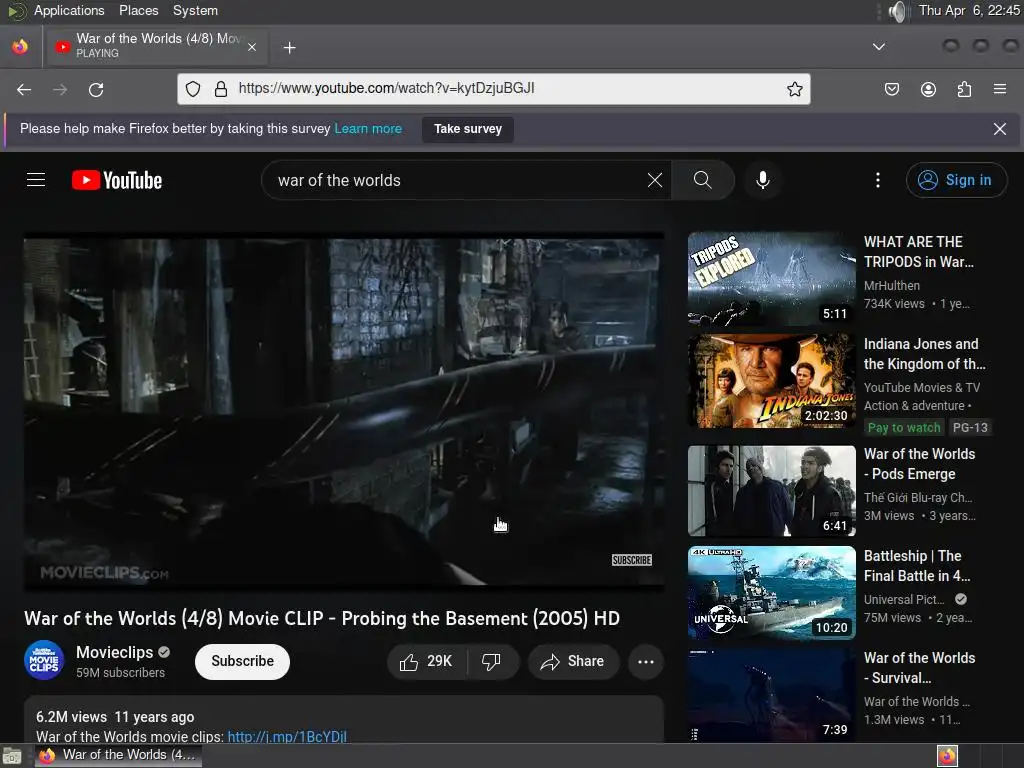The image size is (1024, 768).
Task: Open system volume speaker icon
Action: point(899,11)
